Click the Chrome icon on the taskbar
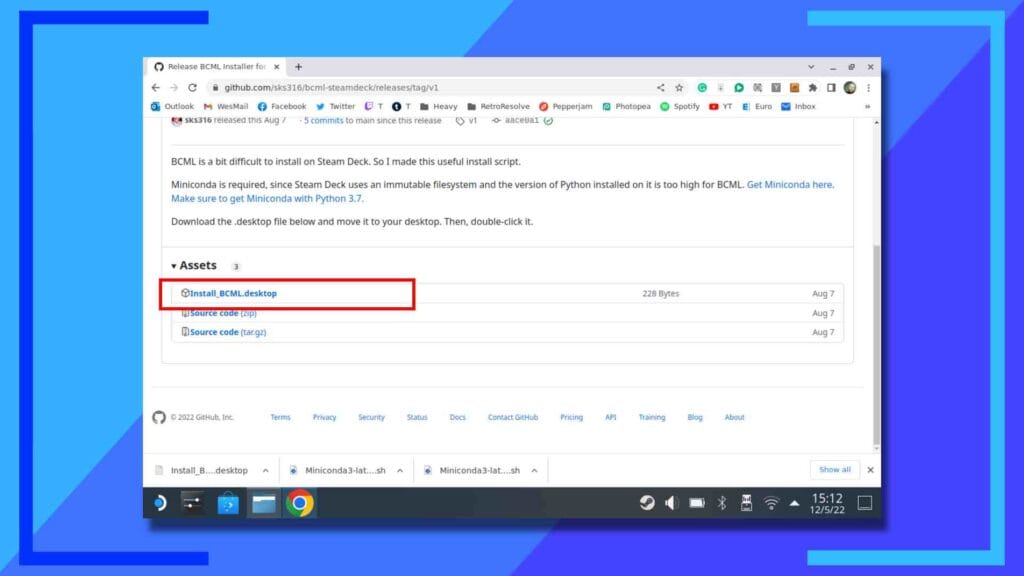The image size is (1024, 576). click(299, 503)
